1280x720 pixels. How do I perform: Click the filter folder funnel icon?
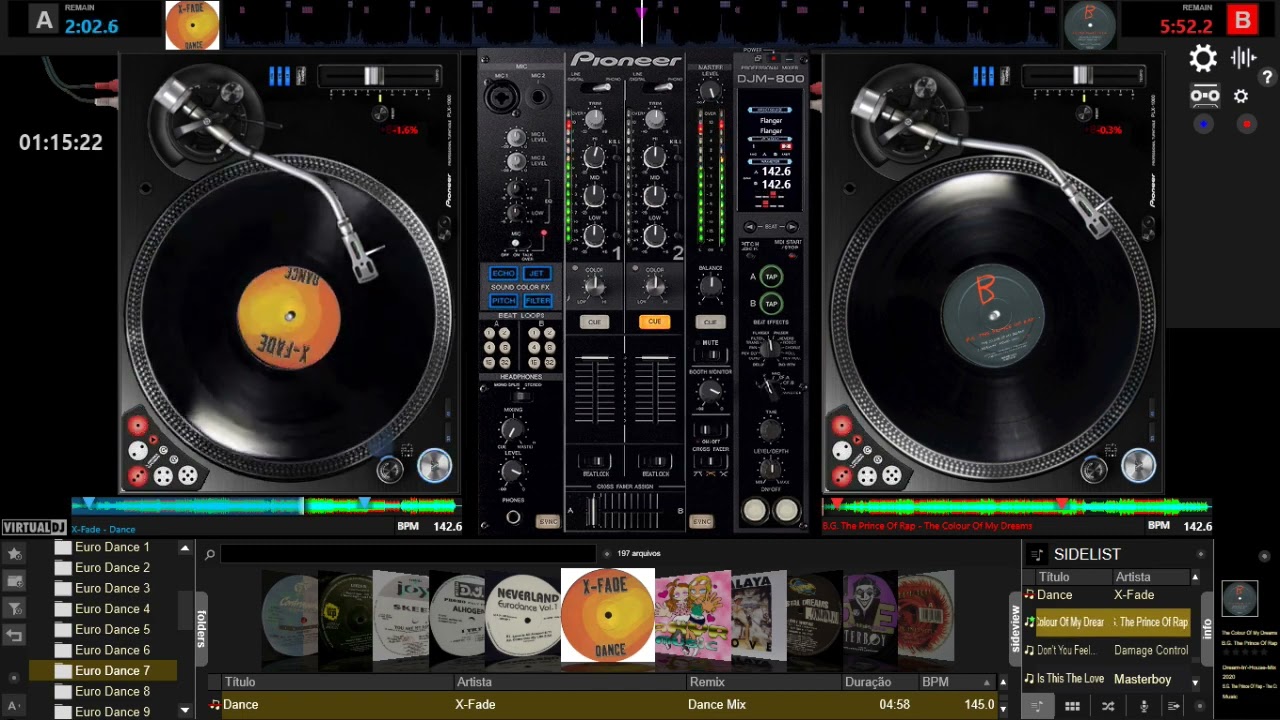(14, 607)
